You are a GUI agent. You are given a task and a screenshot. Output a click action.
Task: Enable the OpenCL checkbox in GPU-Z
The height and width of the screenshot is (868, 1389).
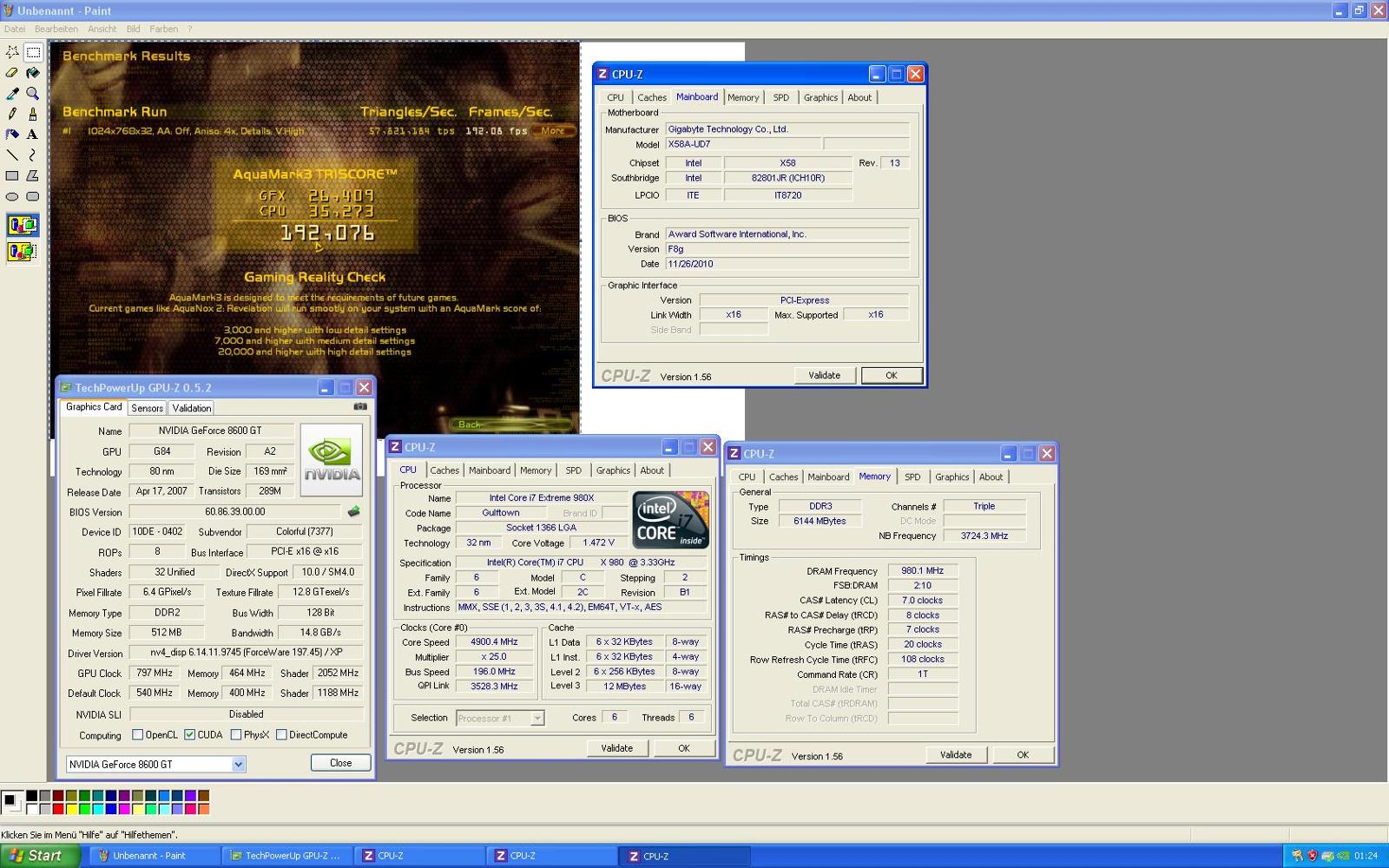pos(137,735)
